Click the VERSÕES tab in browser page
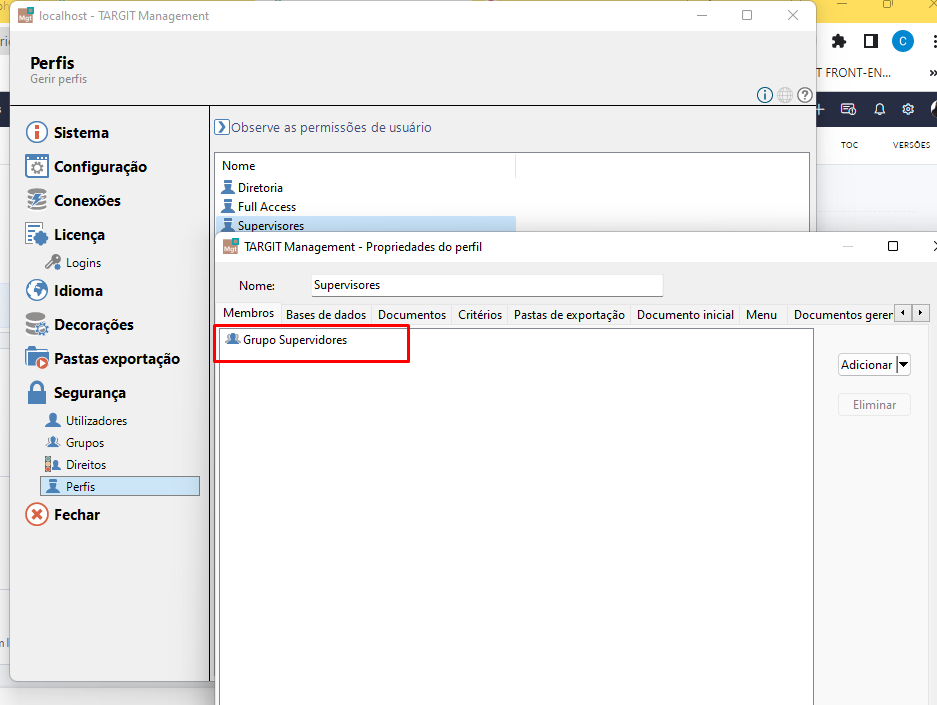 point(911,145)
